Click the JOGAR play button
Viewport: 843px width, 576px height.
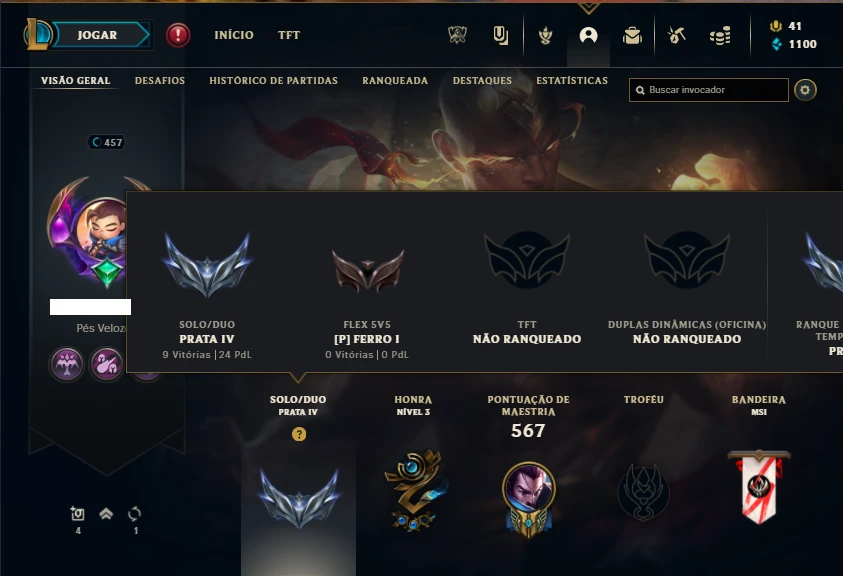click(x=97, y=35)
